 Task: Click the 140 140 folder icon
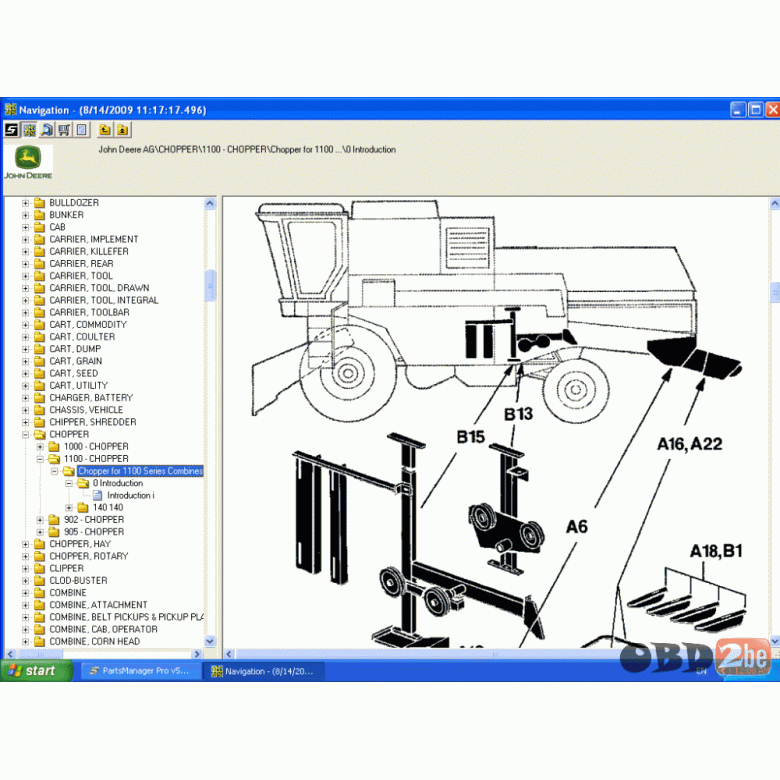coord(83,508)
